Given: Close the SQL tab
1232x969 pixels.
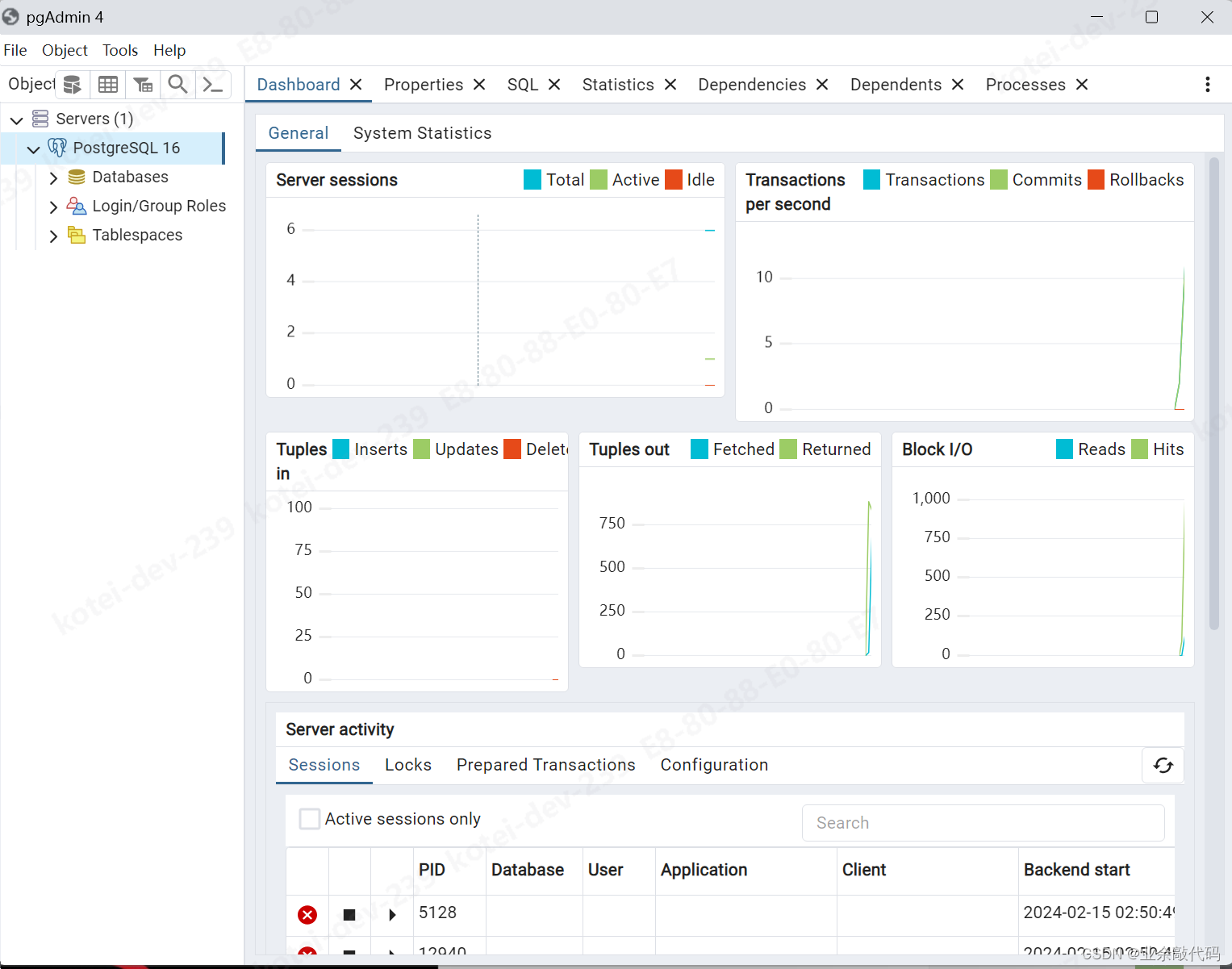Looking at the screenshot, I should [x=554, y=85].
